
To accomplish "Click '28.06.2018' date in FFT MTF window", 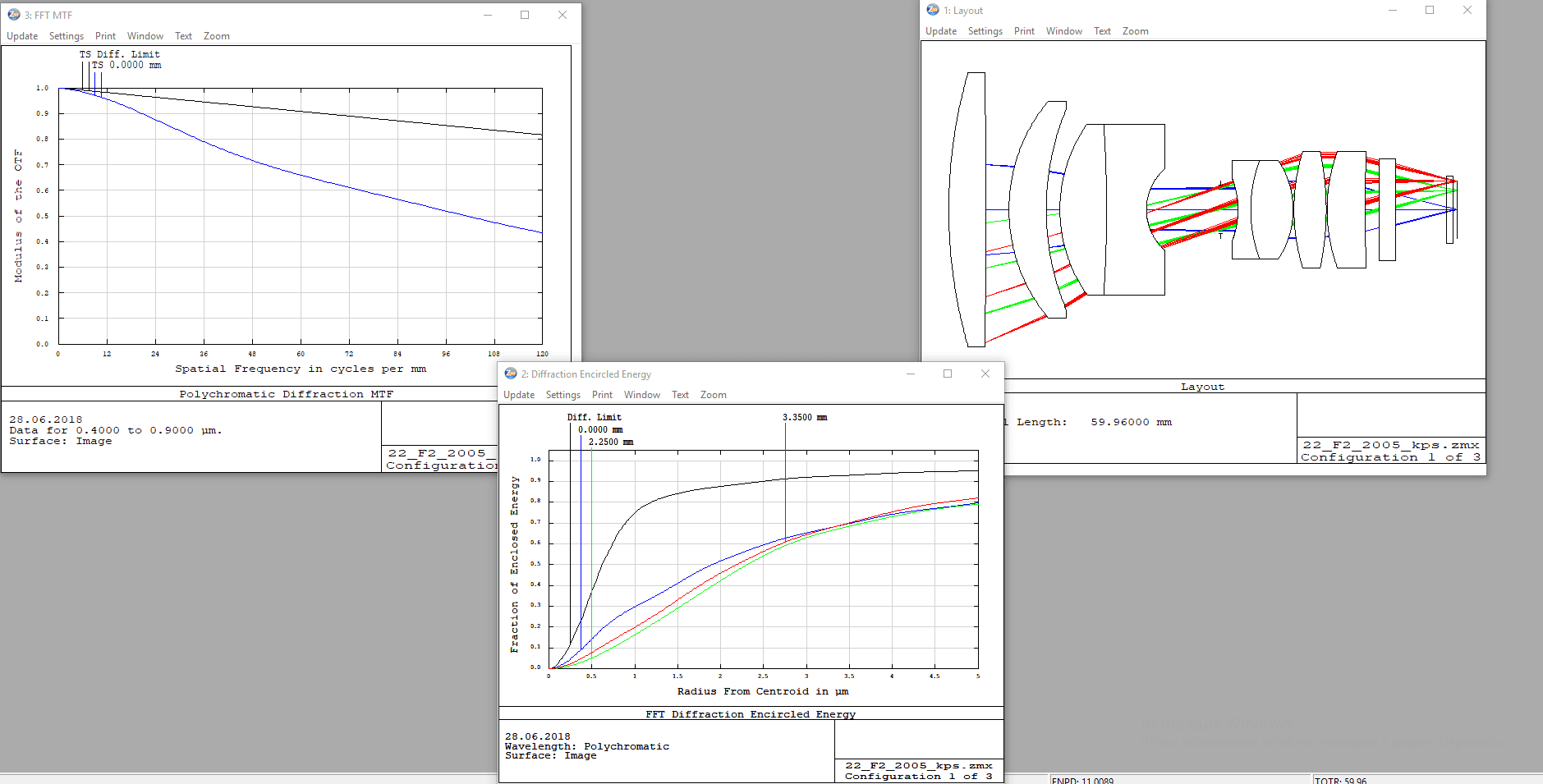I will tap(46, 420).
